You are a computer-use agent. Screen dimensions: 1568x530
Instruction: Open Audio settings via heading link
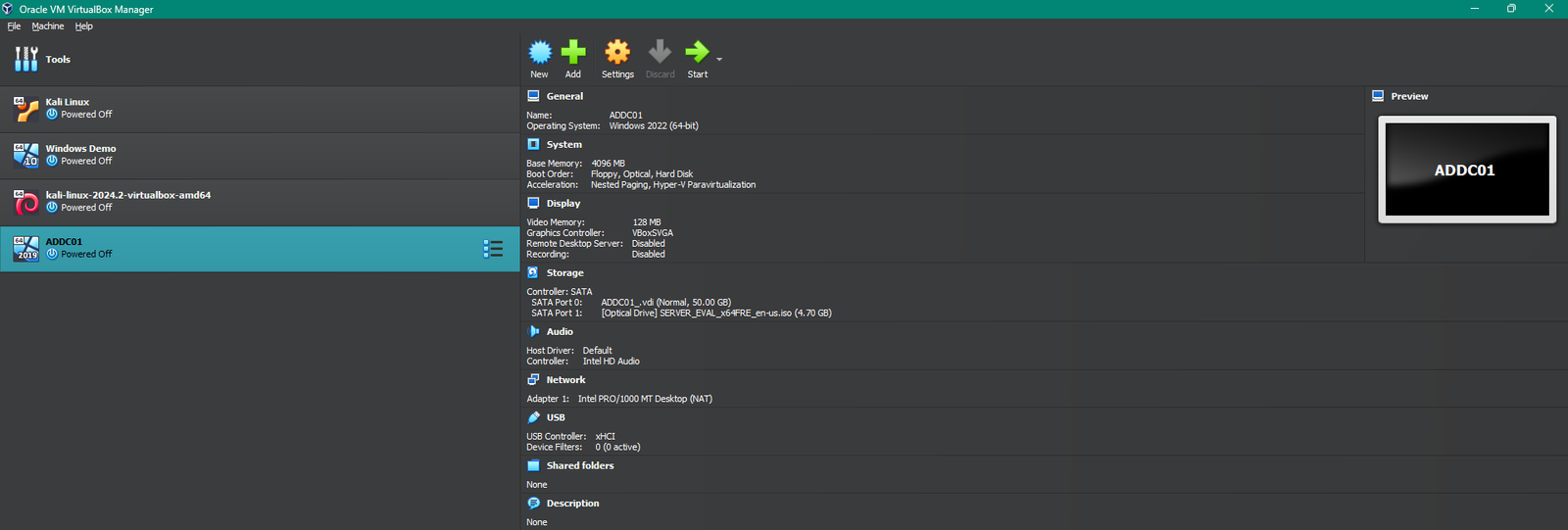pos(560,331)
